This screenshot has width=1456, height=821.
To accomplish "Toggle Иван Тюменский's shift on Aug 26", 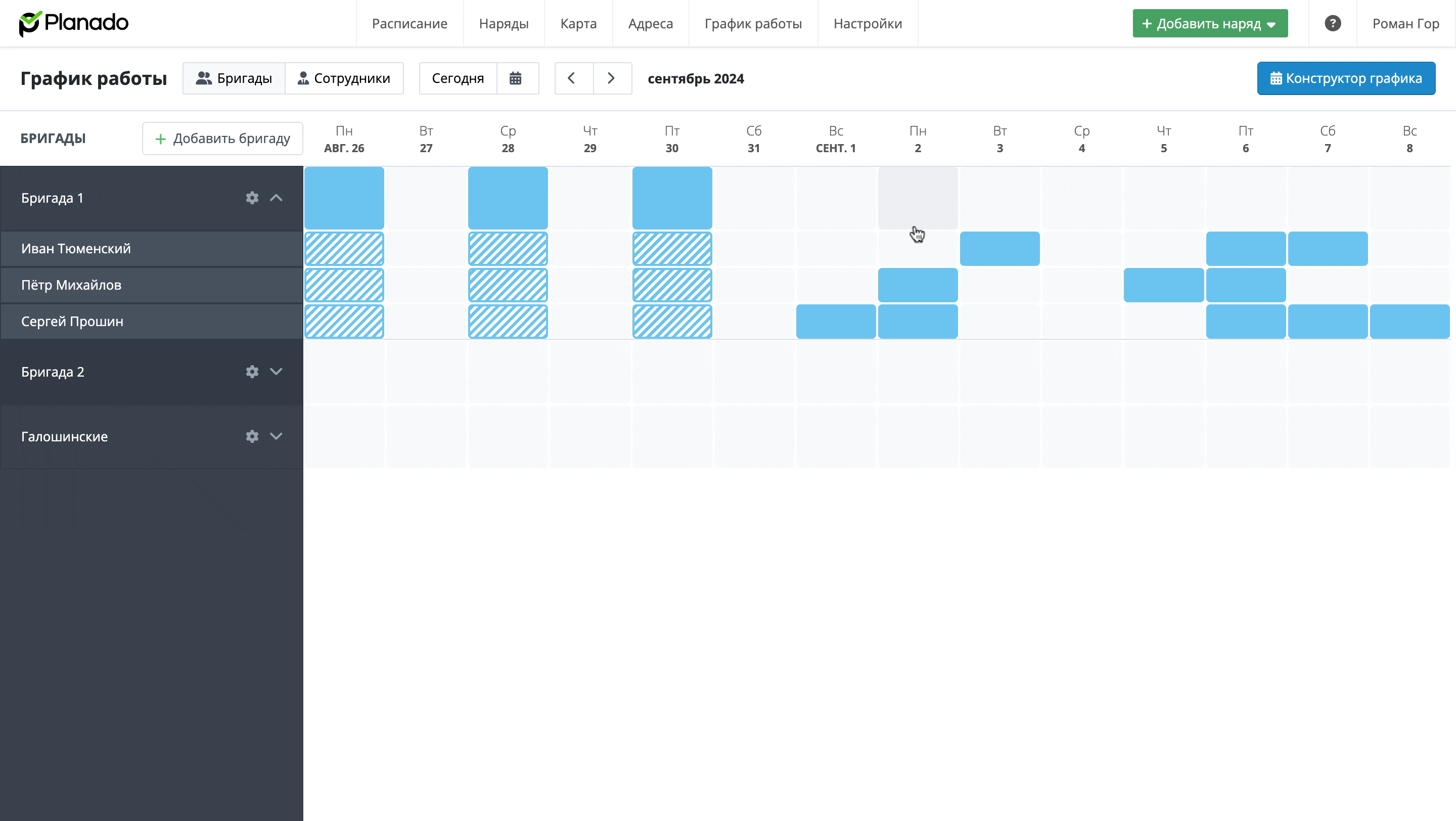I will click(344, 249).
